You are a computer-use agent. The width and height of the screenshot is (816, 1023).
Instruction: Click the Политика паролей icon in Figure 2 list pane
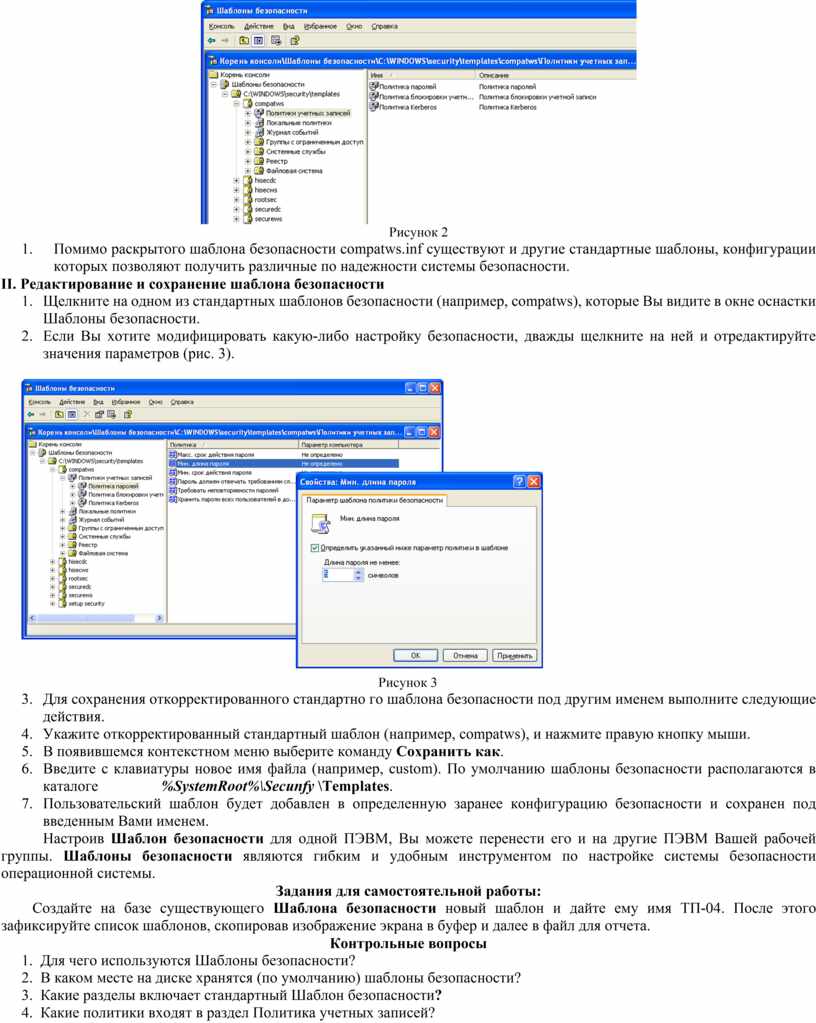[374, 86]
